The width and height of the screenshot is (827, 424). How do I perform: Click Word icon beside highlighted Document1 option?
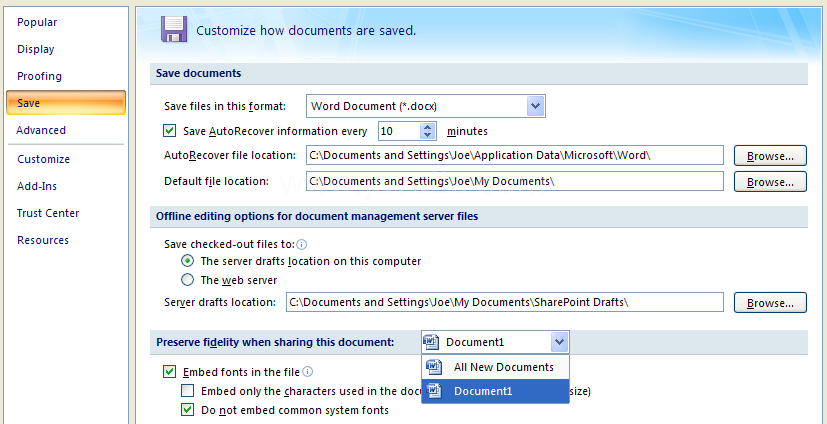435,391
